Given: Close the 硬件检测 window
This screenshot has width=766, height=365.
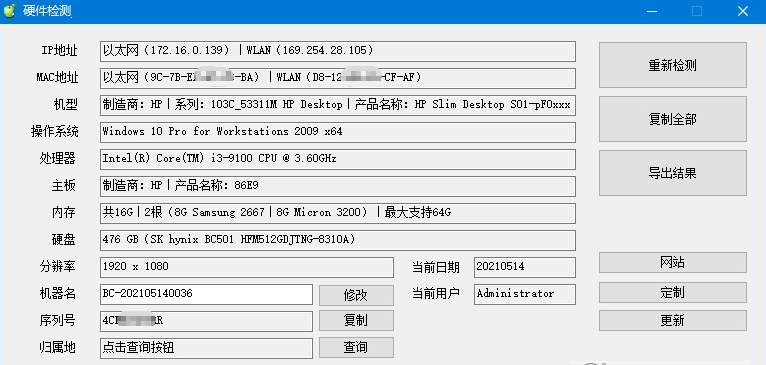Looking at the screenshot, I should (743, 11).
